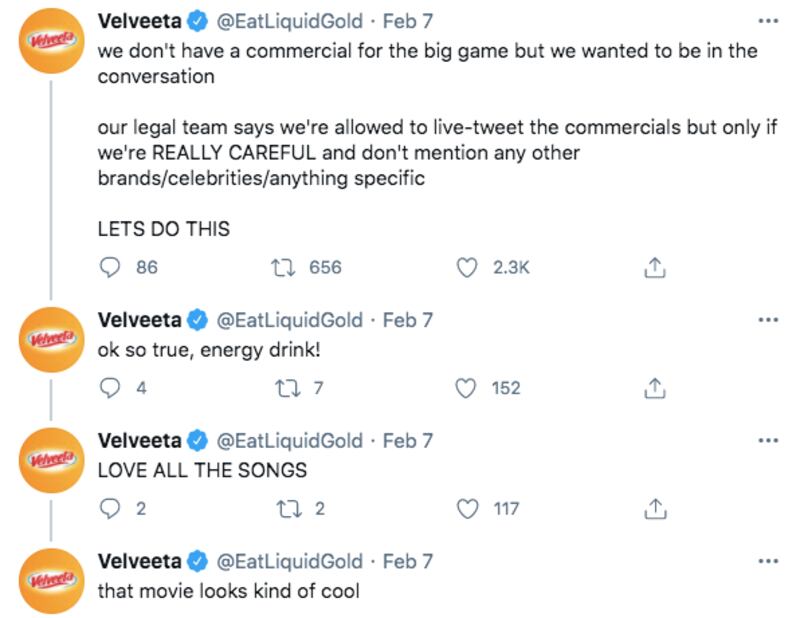Viewport: 800px width, 618px height.
Task: Open more options on the first tweet
Action: [767, 20]
